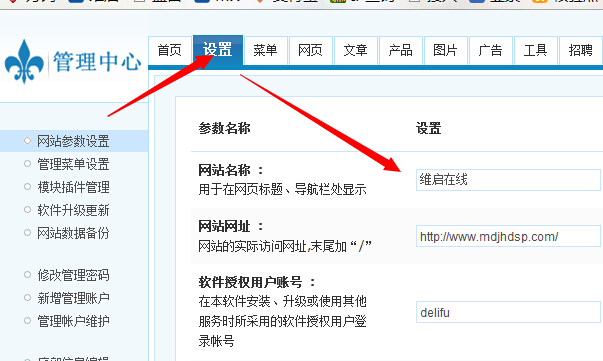Click the fleur-de-lis 管理中心 logo
Viewport: 603px width, 361px height.
[73, 62]
